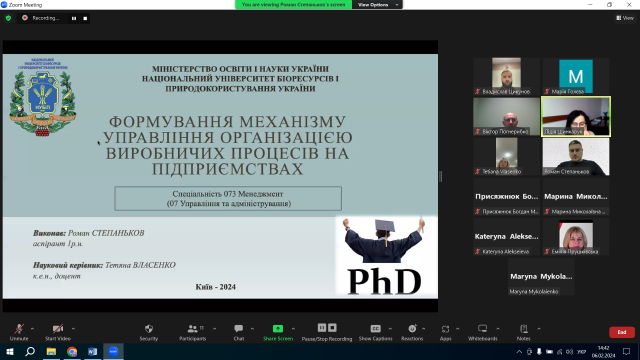Stop recording via top-left indicator
Image resolution: width=640 pixels, height=360 pixels.
pos(85,18)
